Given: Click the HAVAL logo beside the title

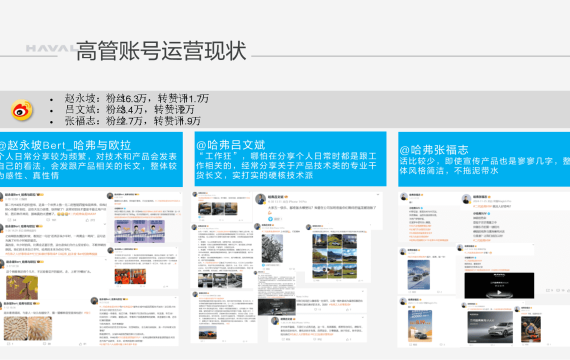Looking at the screenshot, I should [x=51, y=48].
